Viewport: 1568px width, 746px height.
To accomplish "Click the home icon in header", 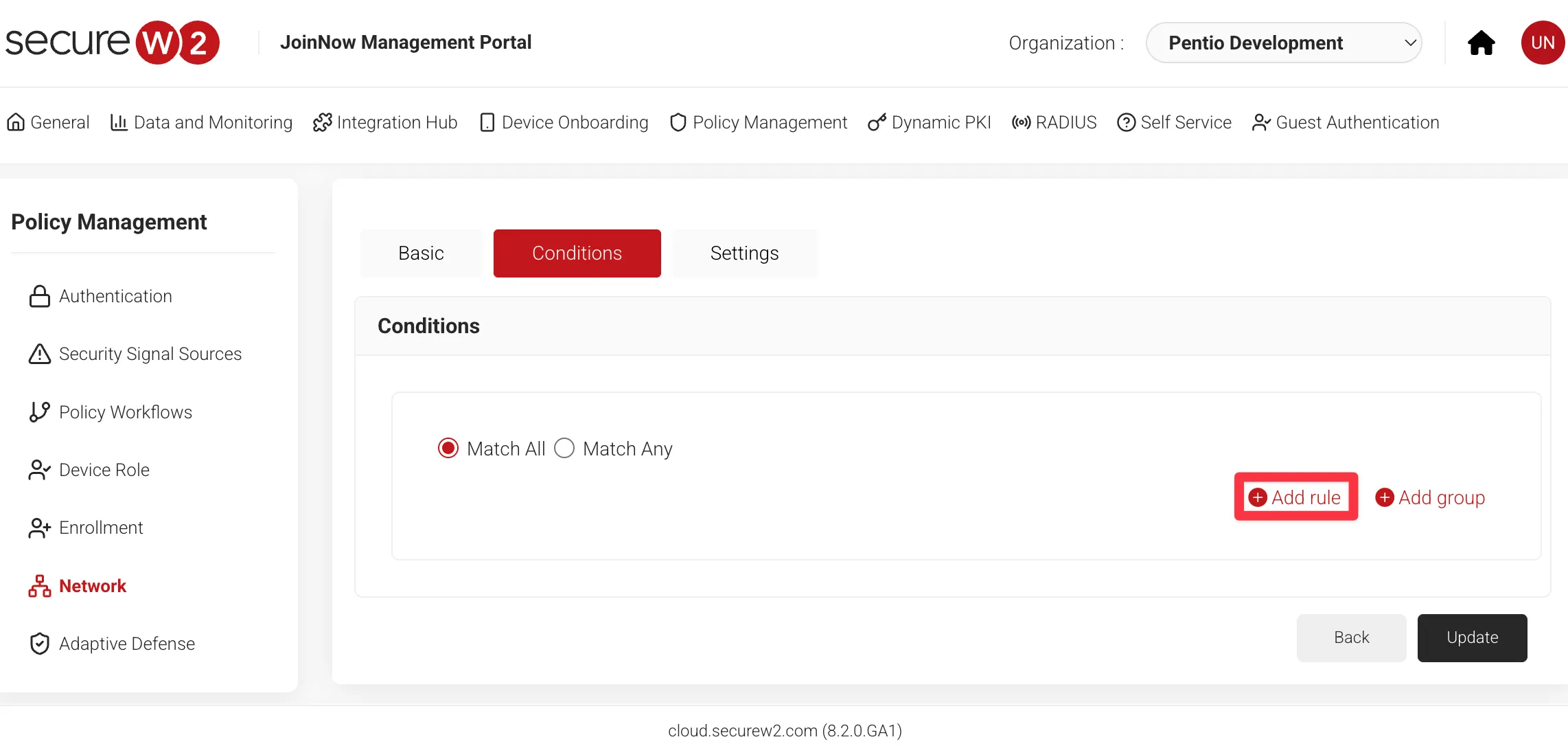I will click(x=1481, y=43).
